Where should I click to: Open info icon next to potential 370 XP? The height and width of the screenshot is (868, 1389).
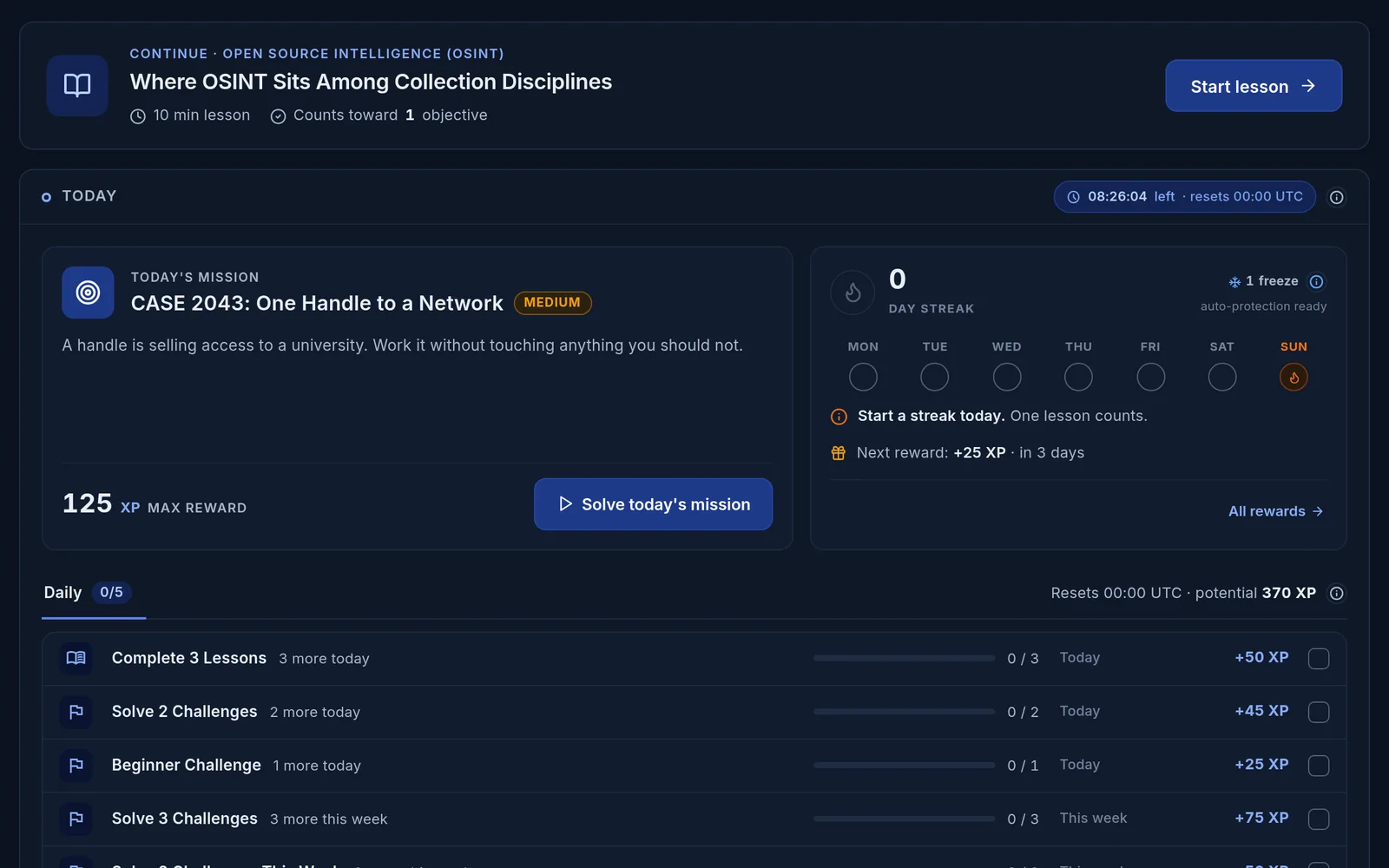[x=1337, y=593]
